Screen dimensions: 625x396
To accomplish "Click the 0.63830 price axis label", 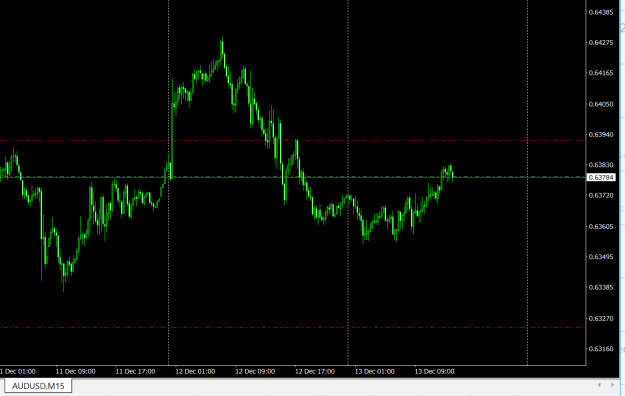I will (x=601, y=165).
